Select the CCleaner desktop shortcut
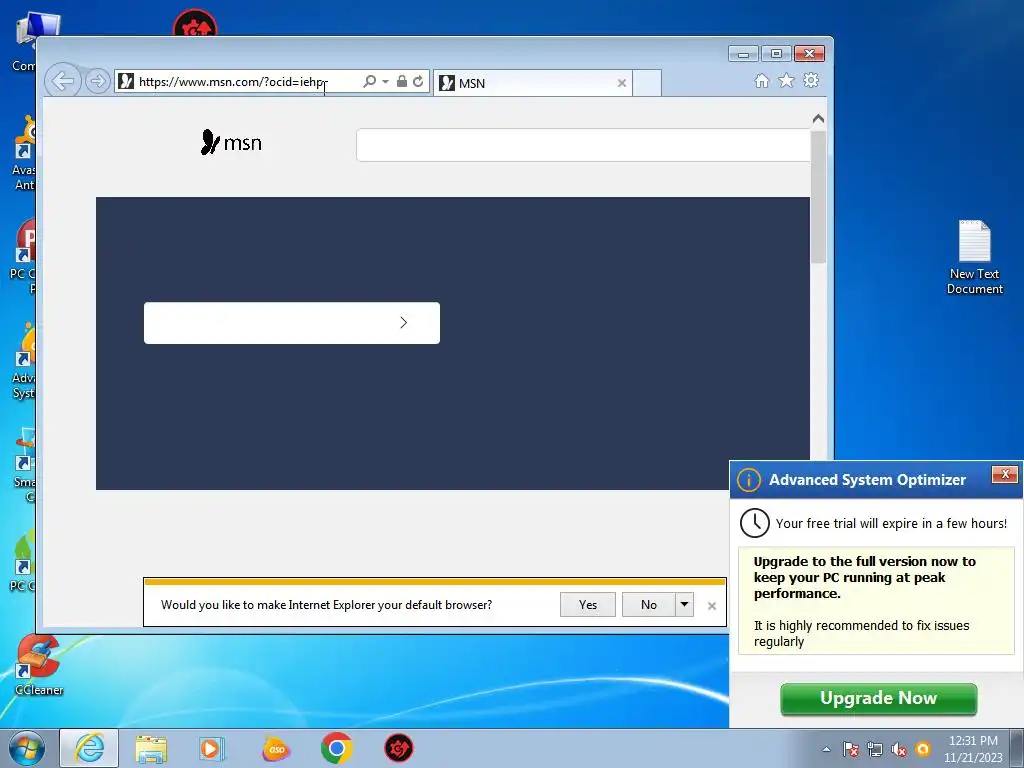Viewport: 1024px width, 768px height. point(39,665)
